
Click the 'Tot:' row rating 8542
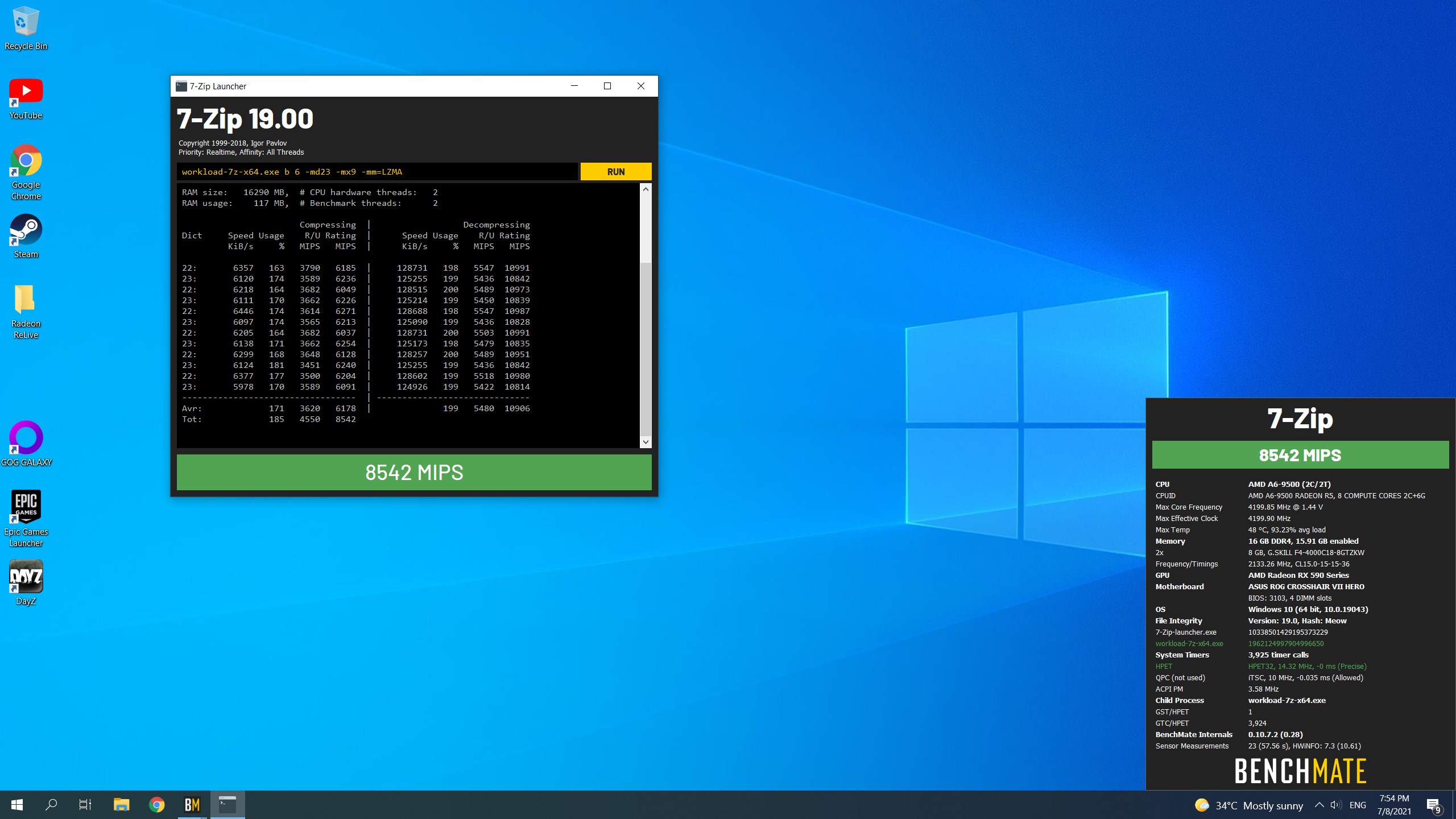pos(345,419)
